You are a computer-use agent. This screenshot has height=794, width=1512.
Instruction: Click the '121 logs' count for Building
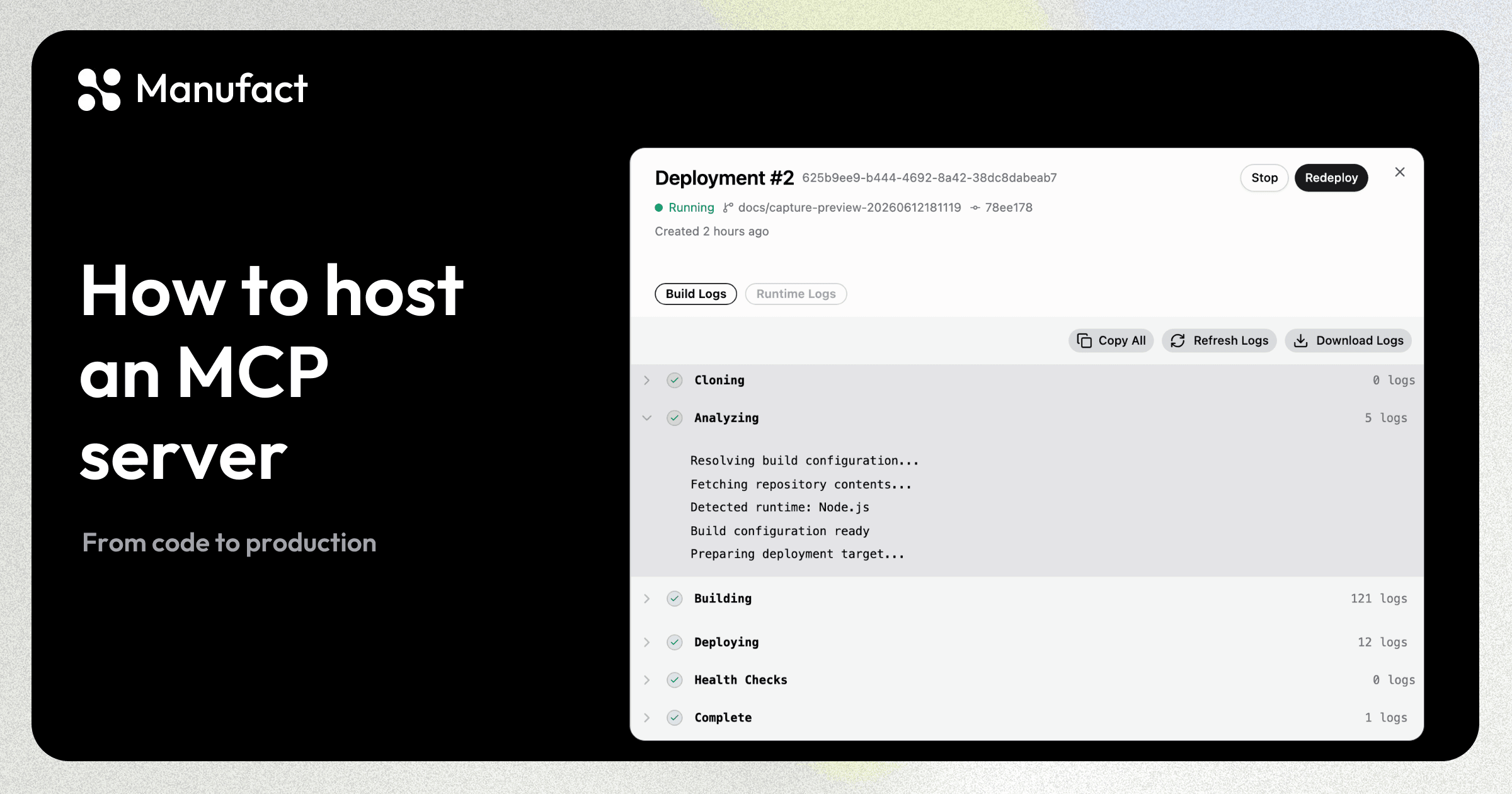[1379, 598]
